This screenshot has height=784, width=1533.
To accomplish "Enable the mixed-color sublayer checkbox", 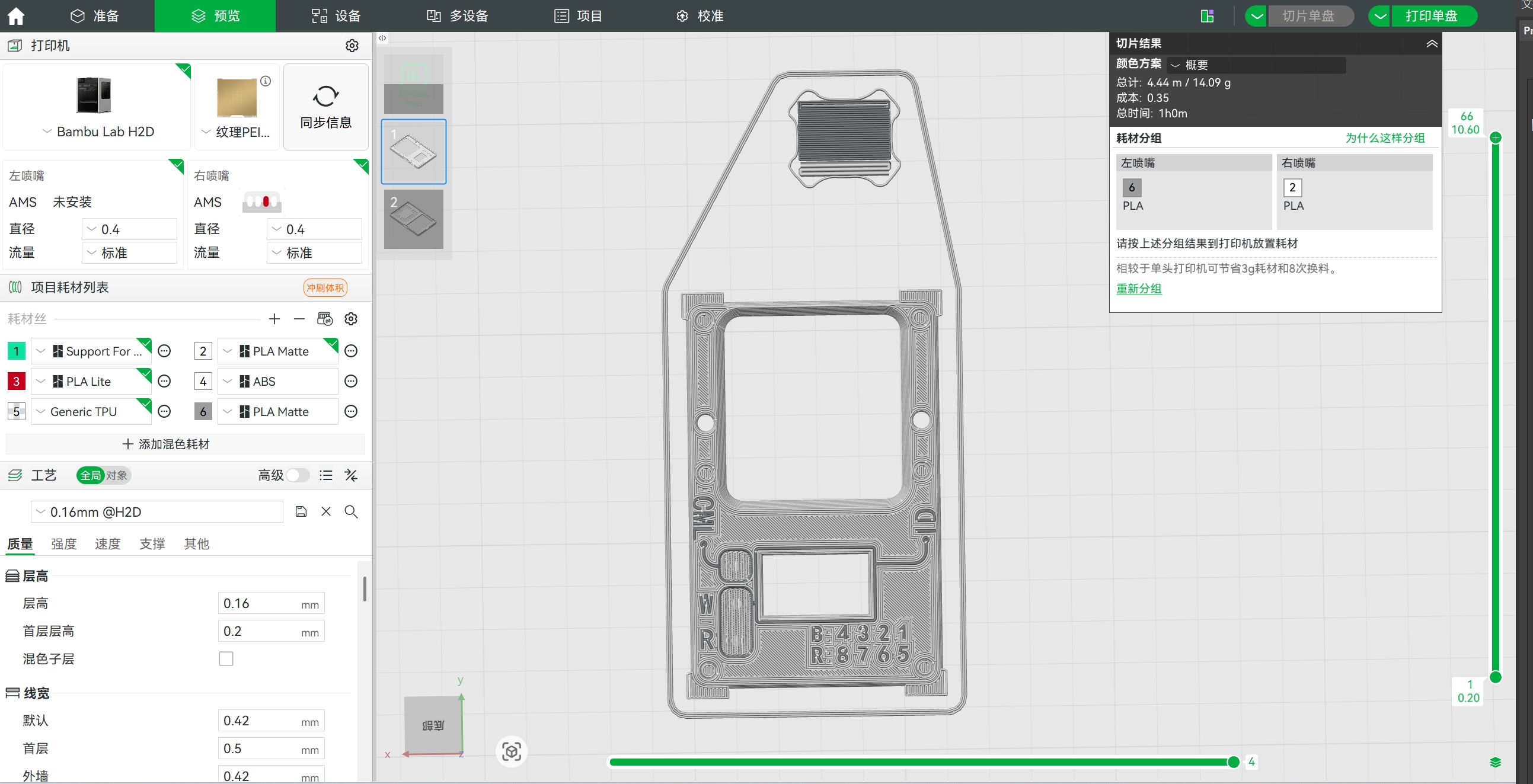I will [x=226, y=659].
